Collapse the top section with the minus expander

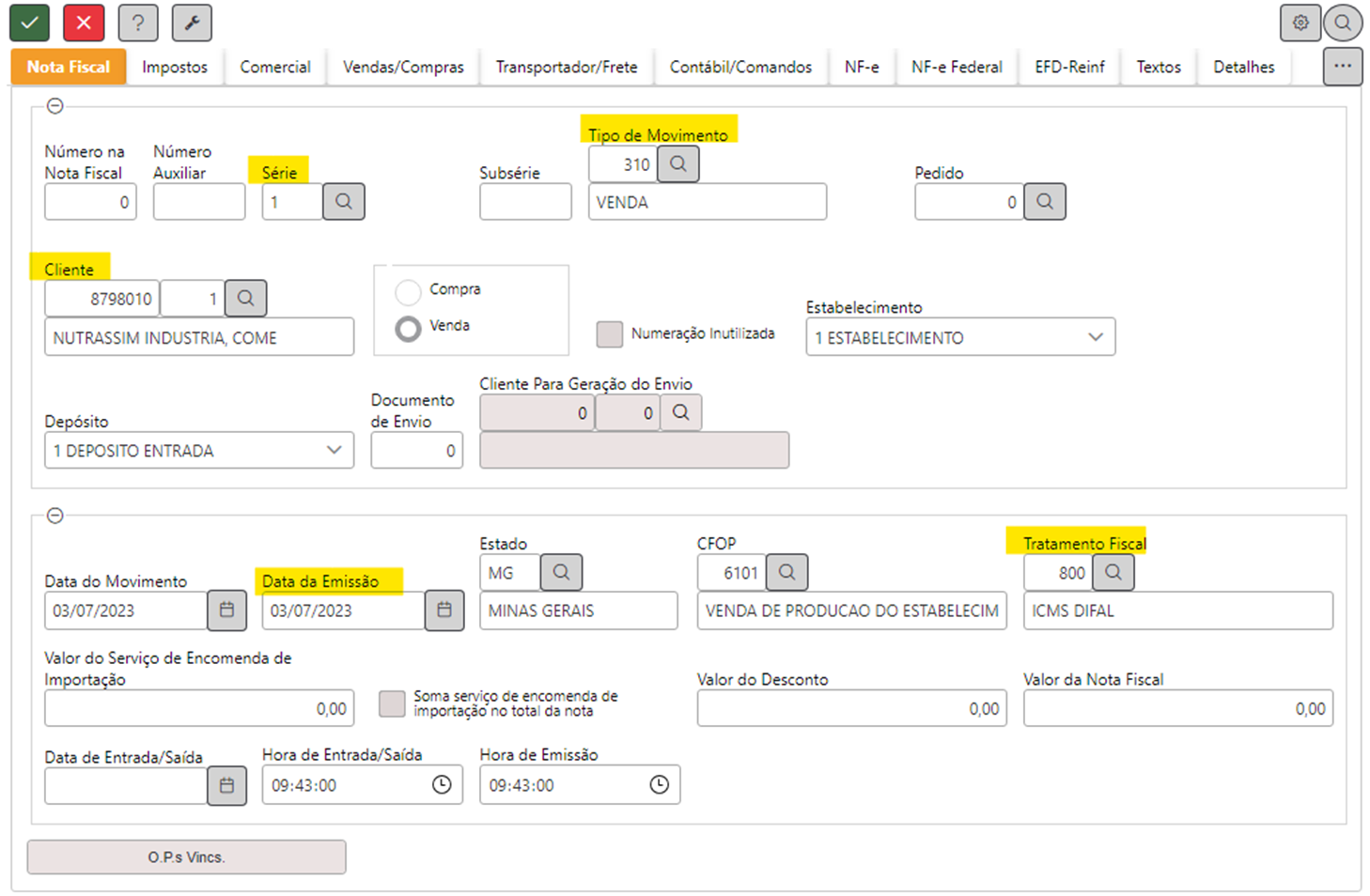click(55, 106)
